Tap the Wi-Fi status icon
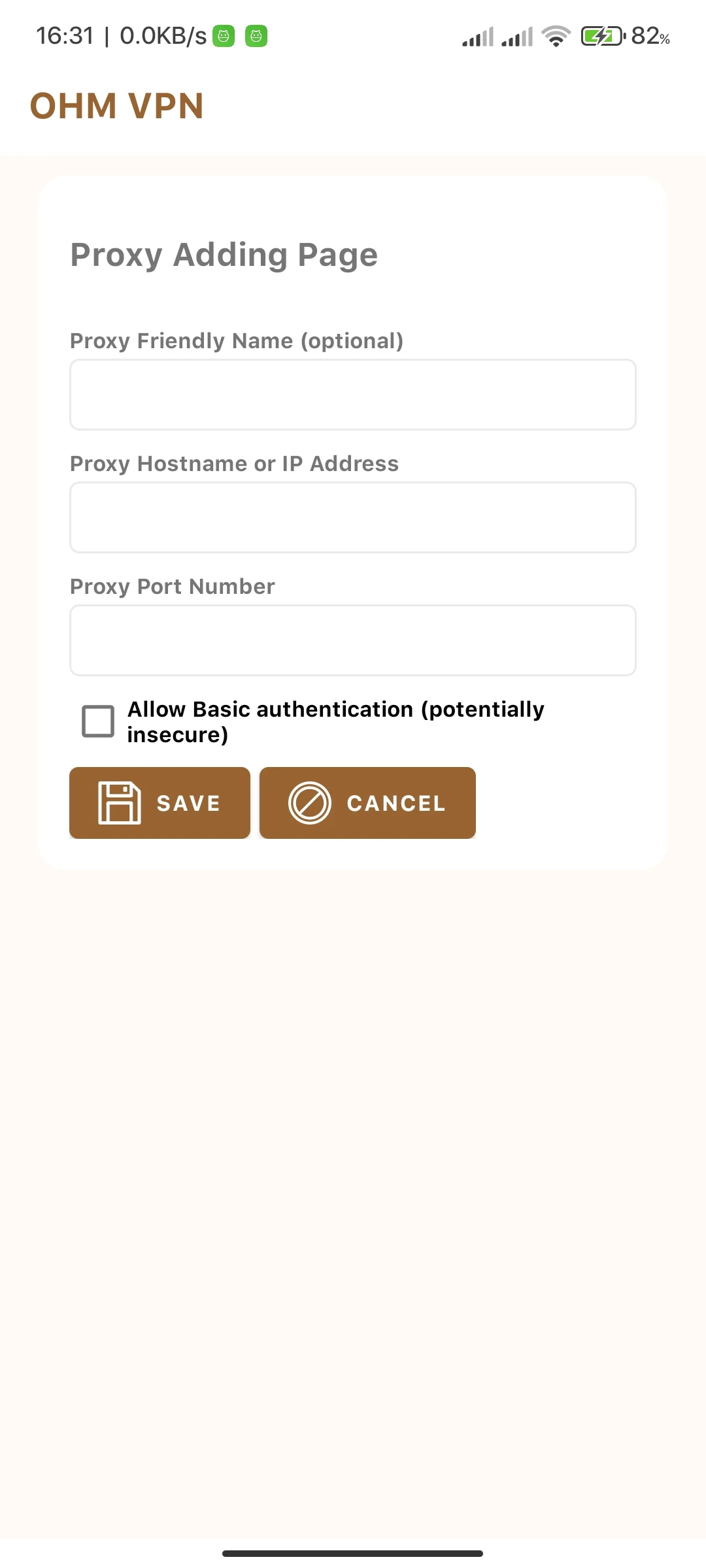706x1568 pixels. pos(556,37)
